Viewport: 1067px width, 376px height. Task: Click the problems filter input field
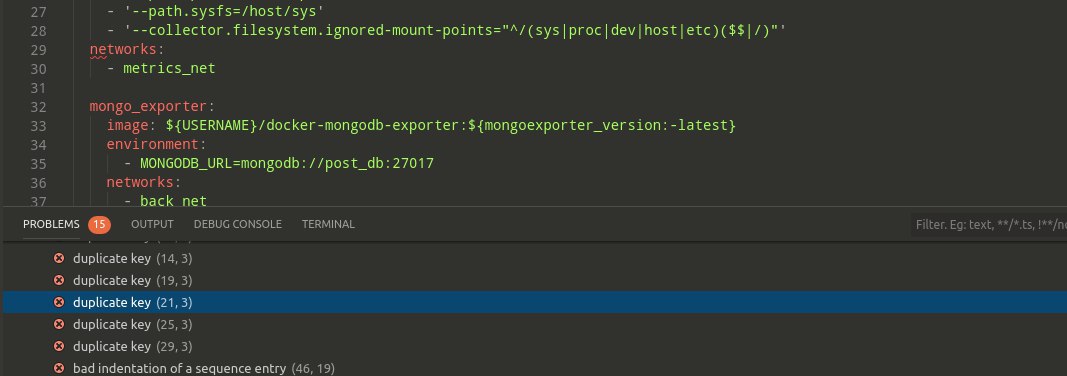tap(989, 224)
